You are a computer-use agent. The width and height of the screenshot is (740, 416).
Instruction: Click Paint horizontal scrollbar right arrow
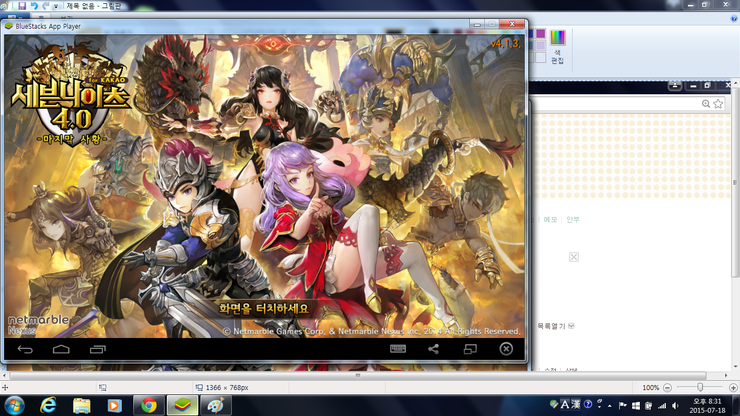point(726,376)
